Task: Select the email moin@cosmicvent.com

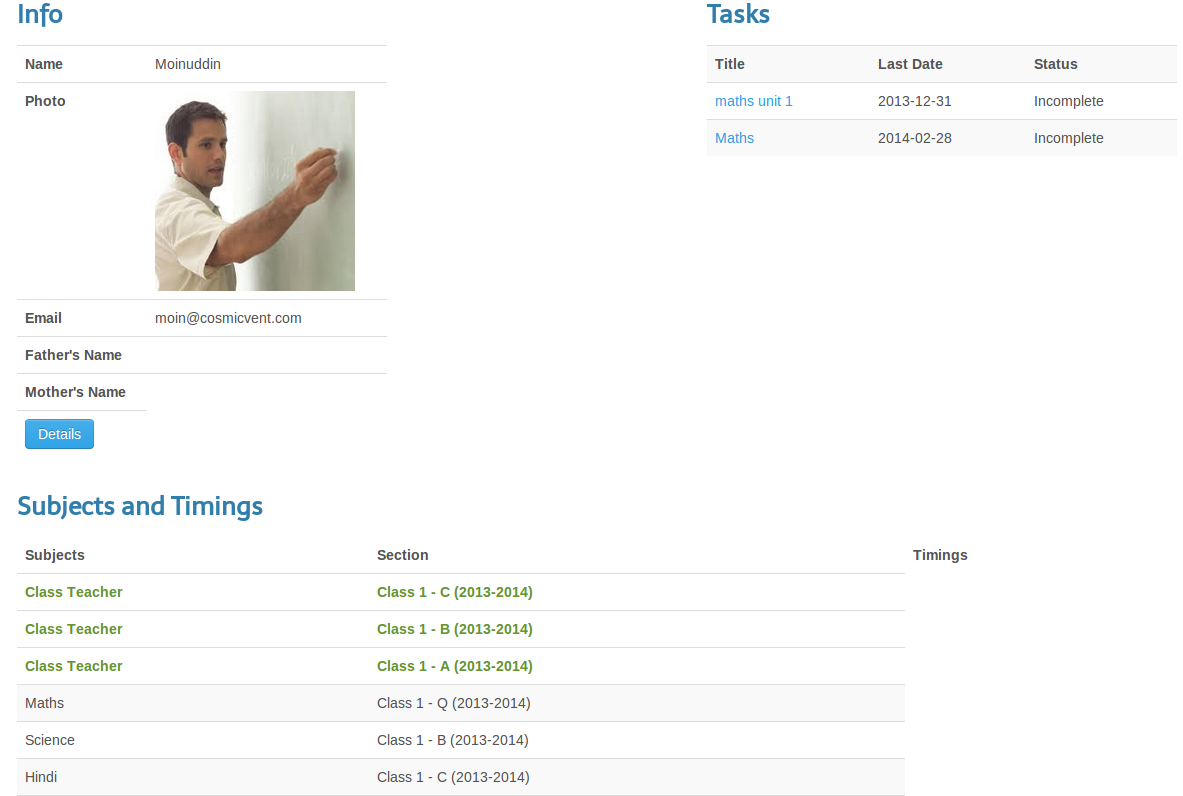Action: point(228,318)
